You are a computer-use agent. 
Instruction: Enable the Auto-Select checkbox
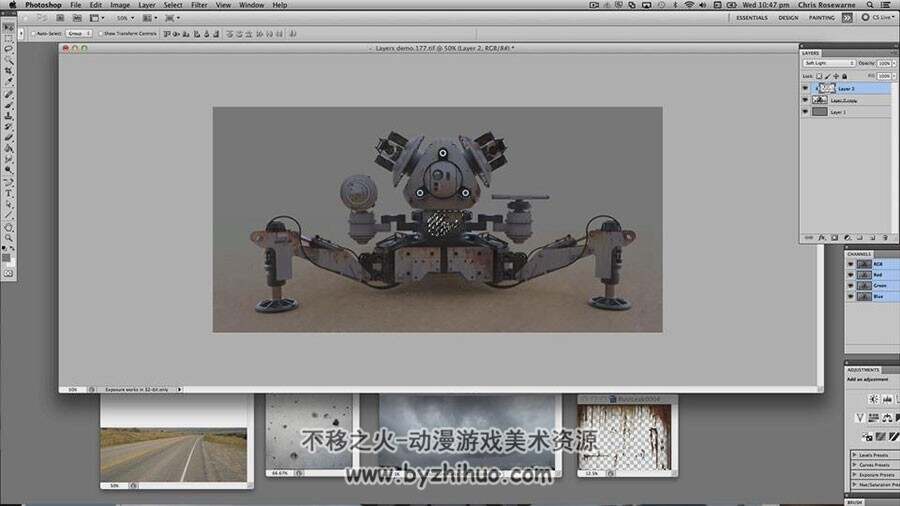pyautogui.click(x=33, y=34)
